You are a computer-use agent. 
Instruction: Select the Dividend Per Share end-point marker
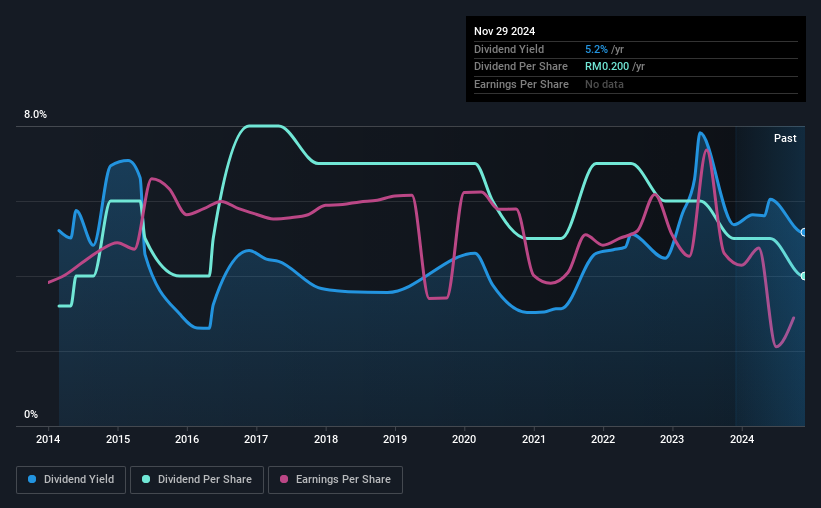click(x=804, y=276)
